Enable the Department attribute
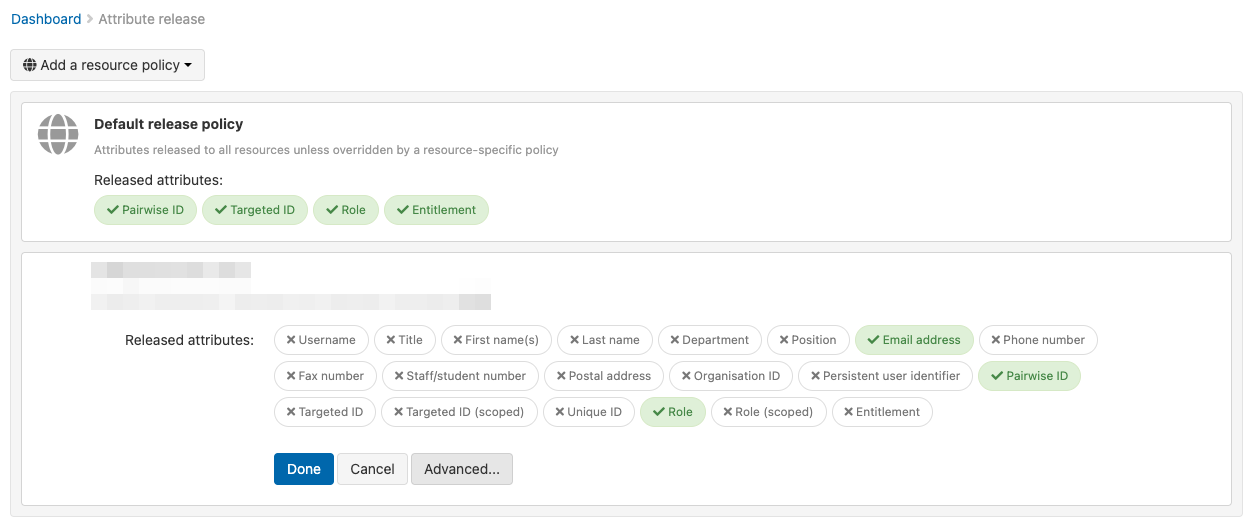Viewport: 1257px width, 530px height. coord(709,340)
